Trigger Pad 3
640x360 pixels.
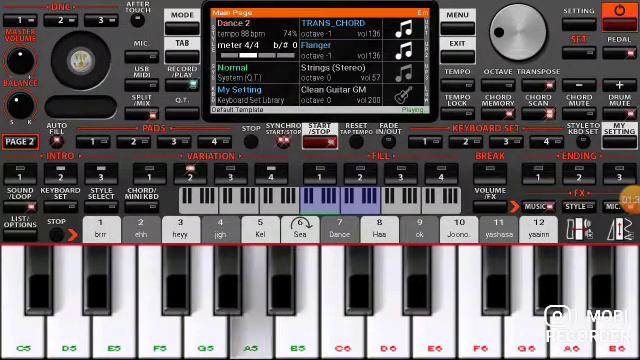pyautogui.click(x=174, y=142)
